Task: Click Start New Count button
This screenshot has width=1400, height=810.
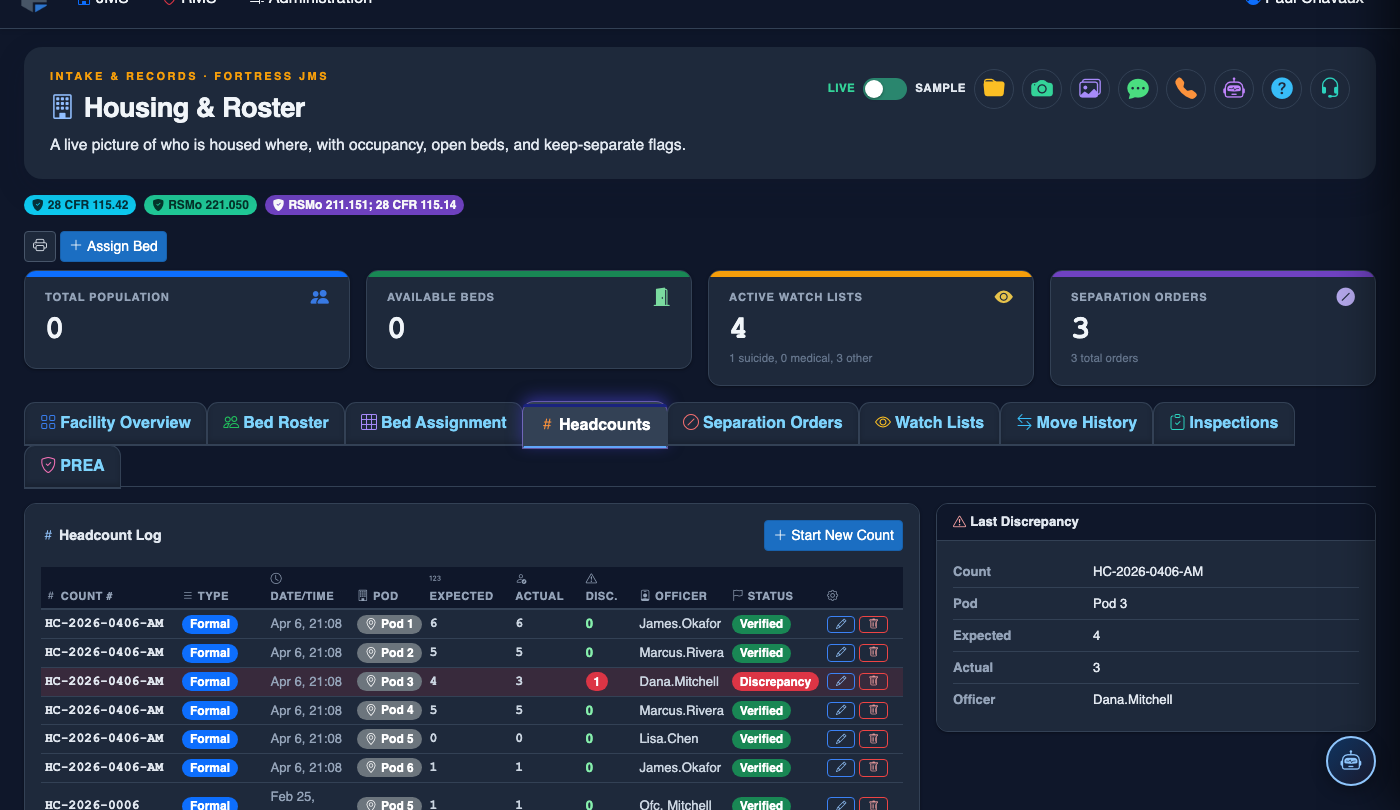Action: [833, 535]
